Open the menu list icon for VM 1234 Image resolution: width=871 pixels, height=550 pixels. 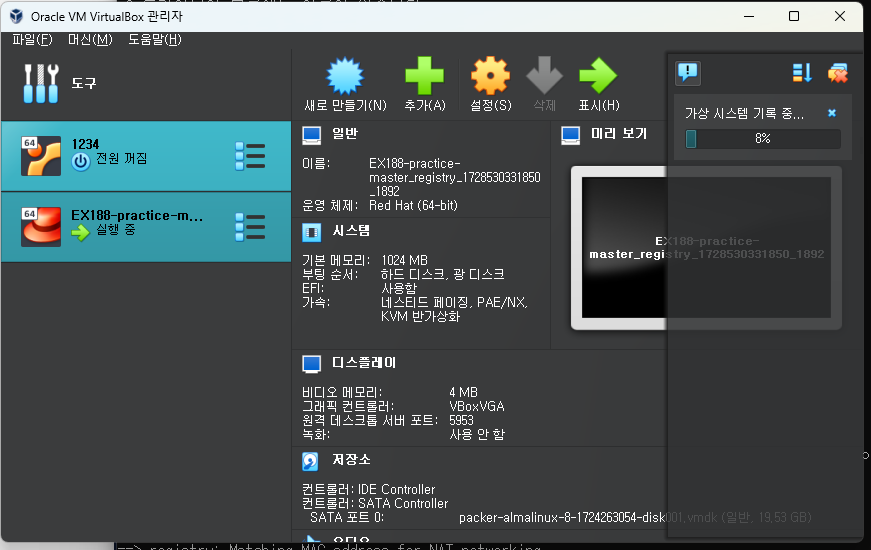pyautogui.click(x=250, y=156)
